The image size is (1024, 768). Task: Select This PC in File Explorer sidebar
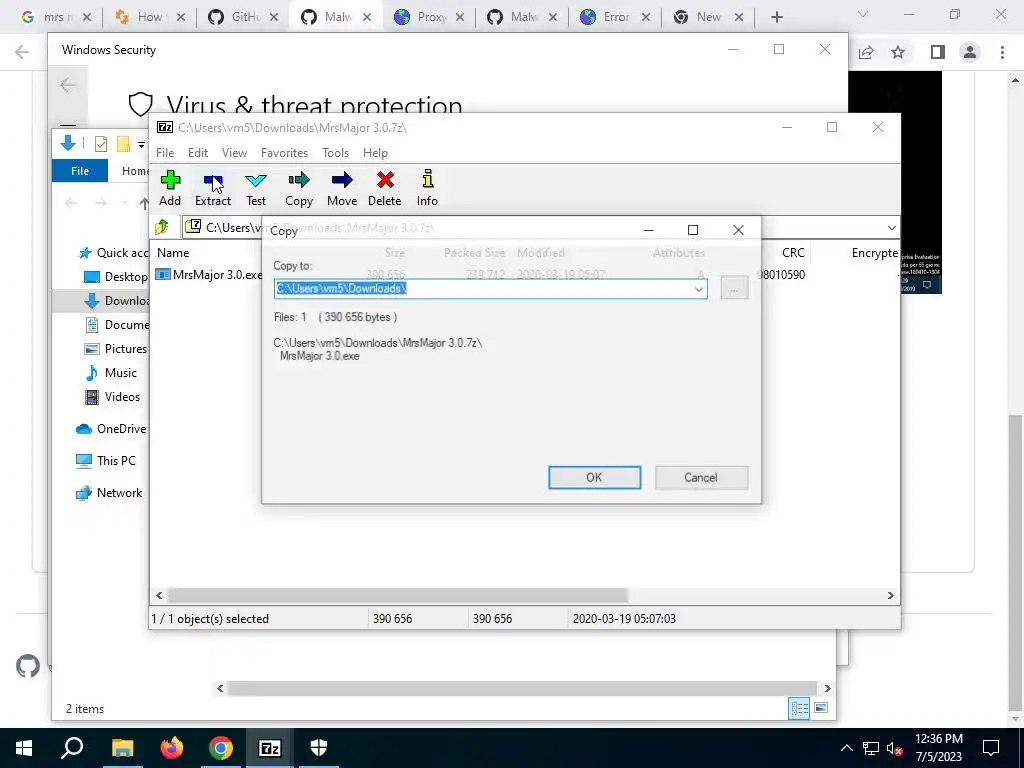point(106,461)
